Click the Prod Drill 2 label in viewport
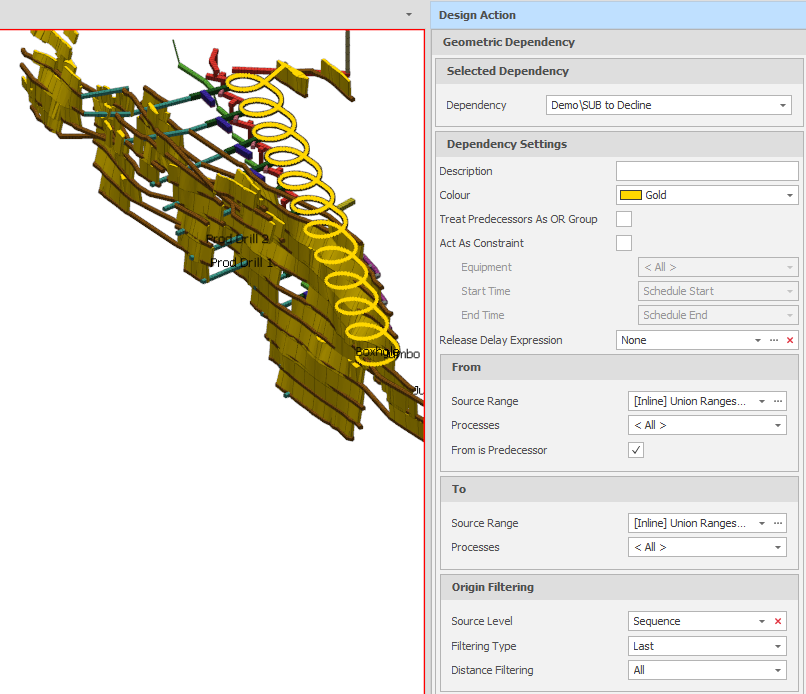Viewport: 806px width, 694px height. point(236,240)
